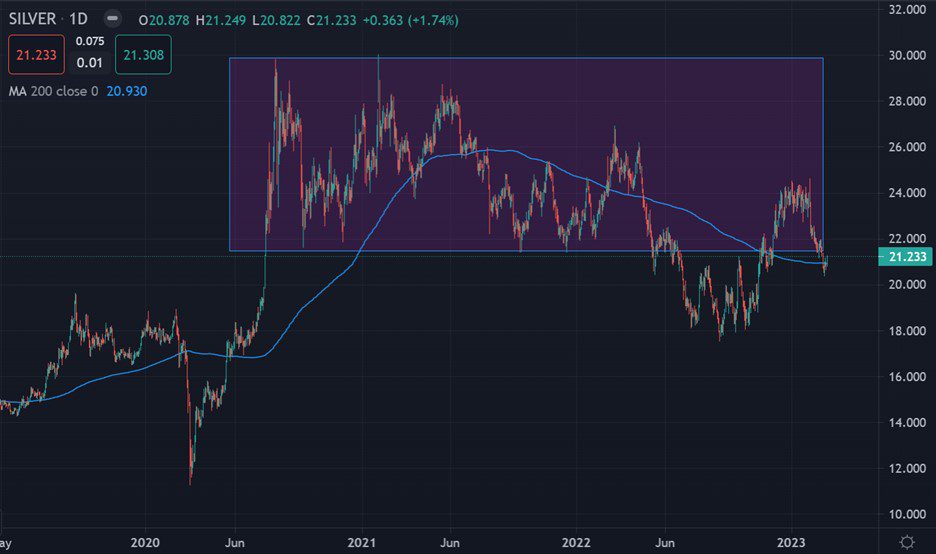The height and width of the screenshot is (554, 936).
Task: Click the 10.000 price axis label
Action: pos(907,514)
